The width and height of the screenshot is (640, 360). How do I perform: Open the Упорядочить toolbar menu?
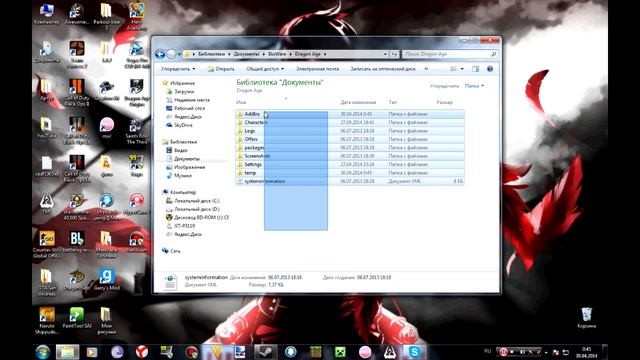pyautogui.click(x=178, y=69)
